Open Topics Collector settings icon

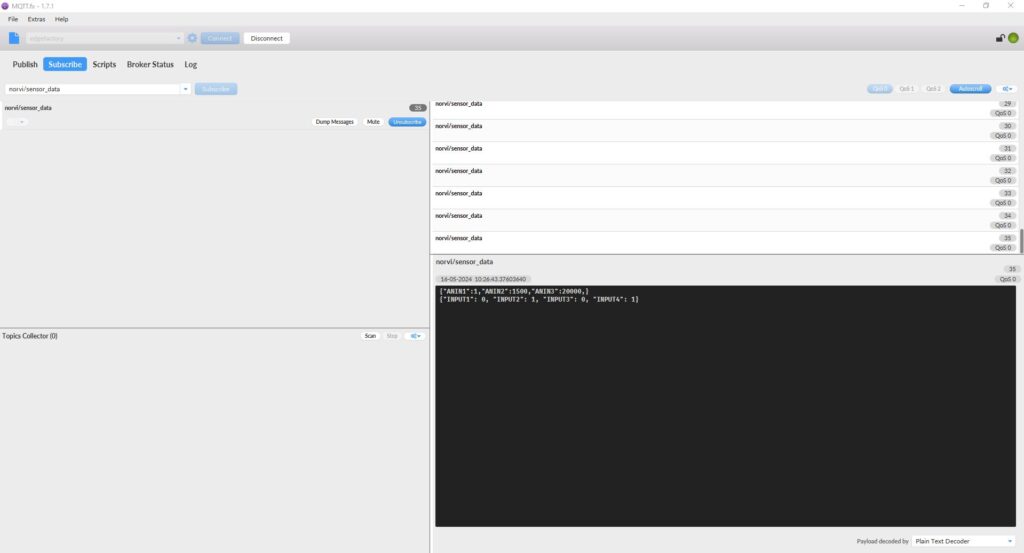(x=414, y=336)
